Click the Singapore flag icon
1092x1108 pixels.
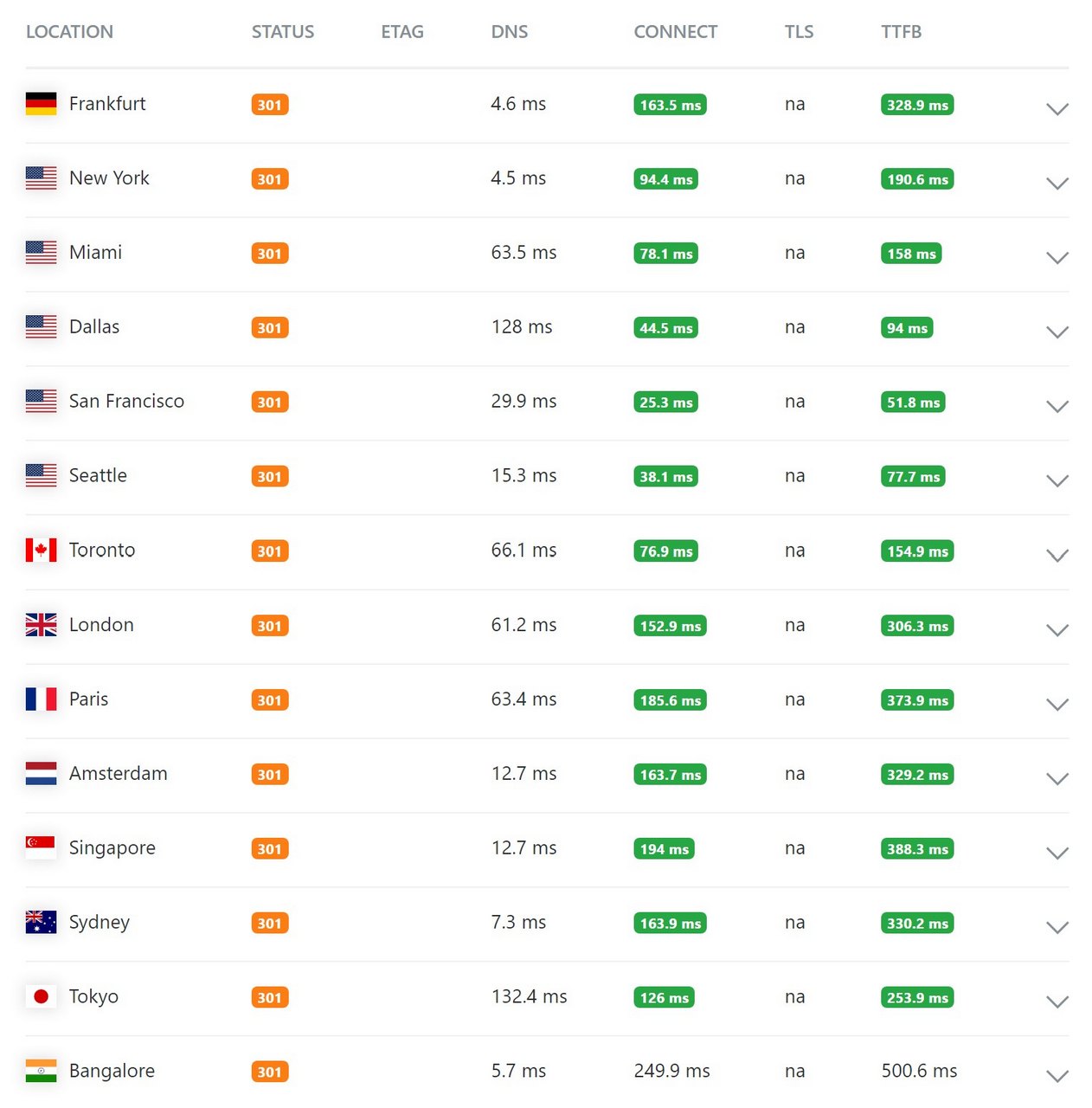(x=41, y=848)
